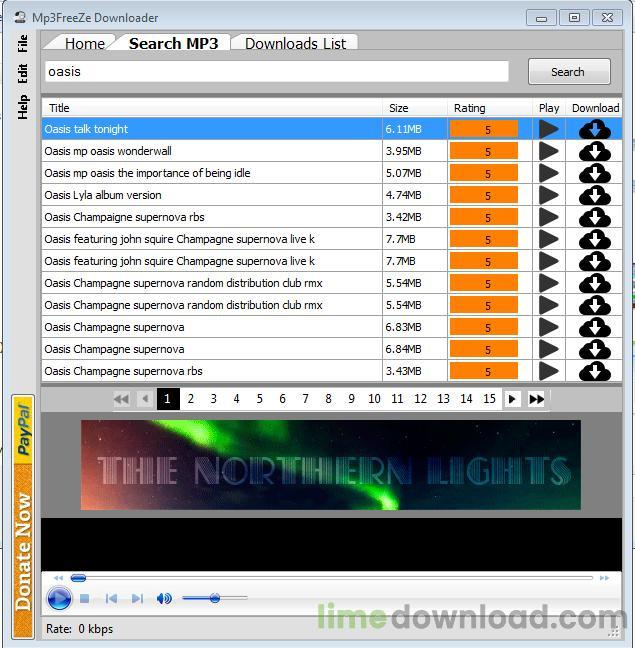Click the search field containing 'oasis'

[x=276, y=71]
